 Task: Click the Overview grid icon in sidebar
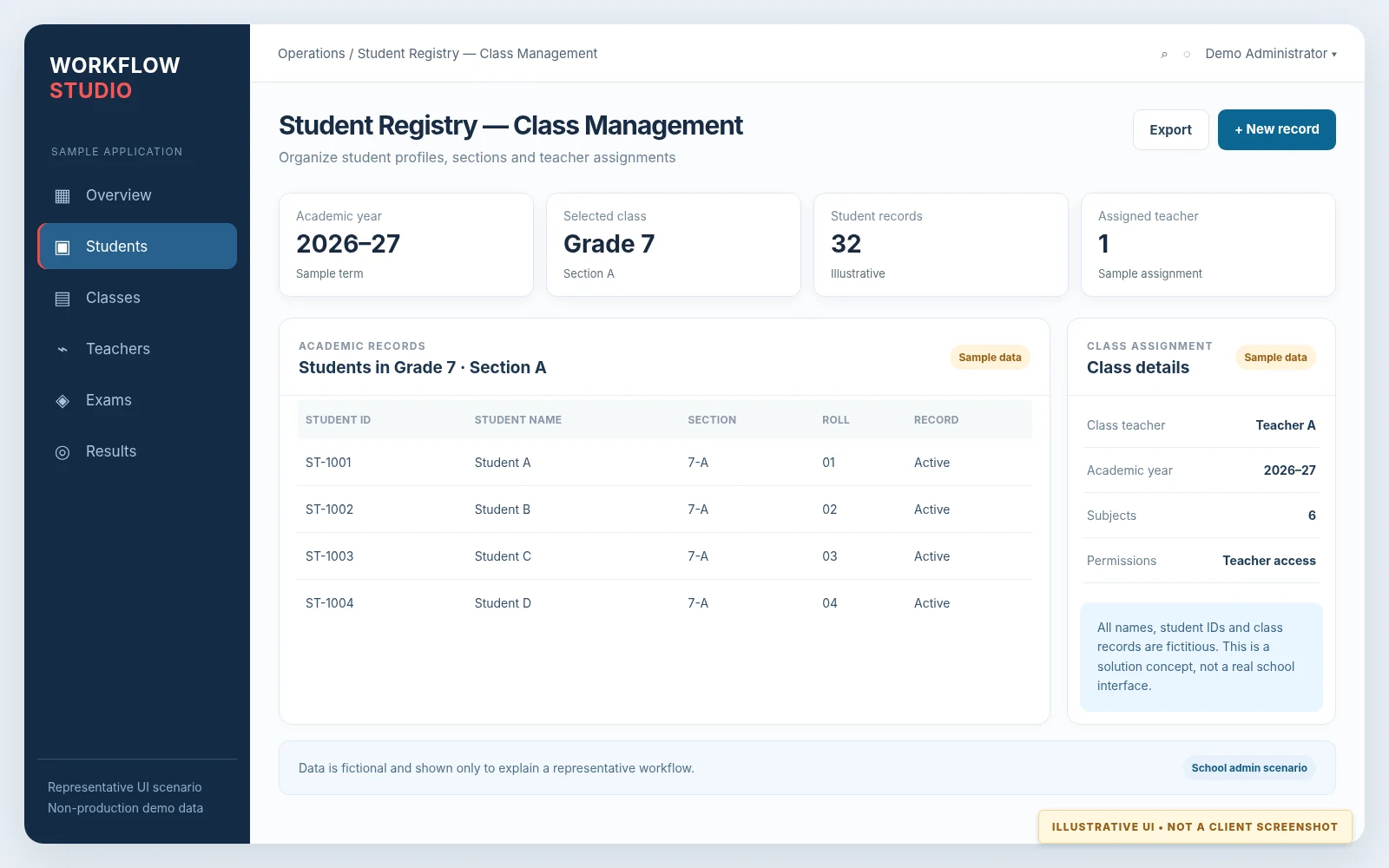point(63,196)
